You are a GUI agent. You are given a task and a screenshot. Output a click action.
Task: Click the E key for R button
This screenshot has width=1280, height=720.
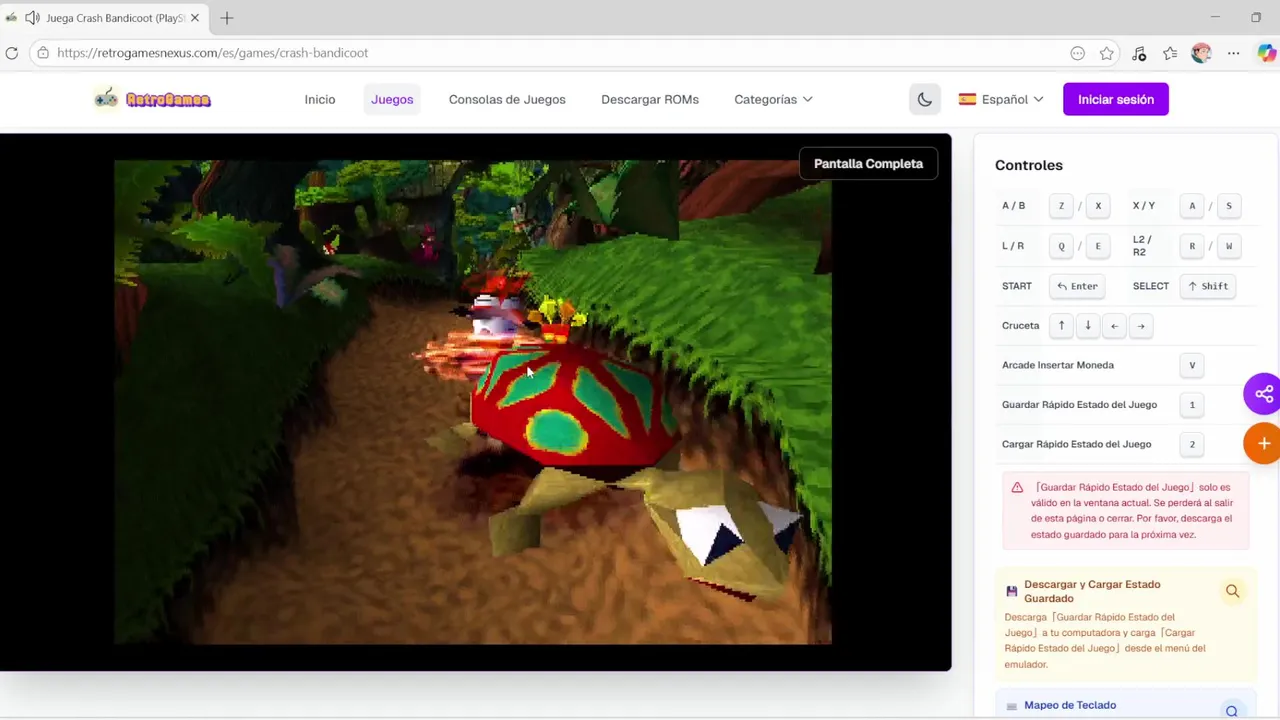click(x=1098, y=246)
